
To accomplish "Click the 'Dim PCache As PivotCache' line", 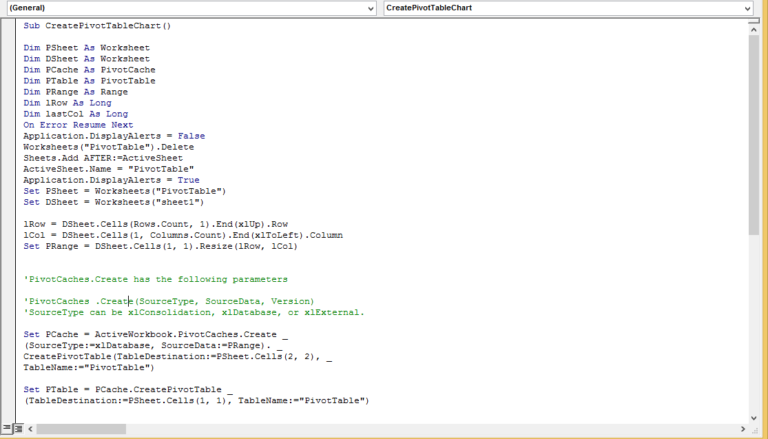I will [89, 70].
